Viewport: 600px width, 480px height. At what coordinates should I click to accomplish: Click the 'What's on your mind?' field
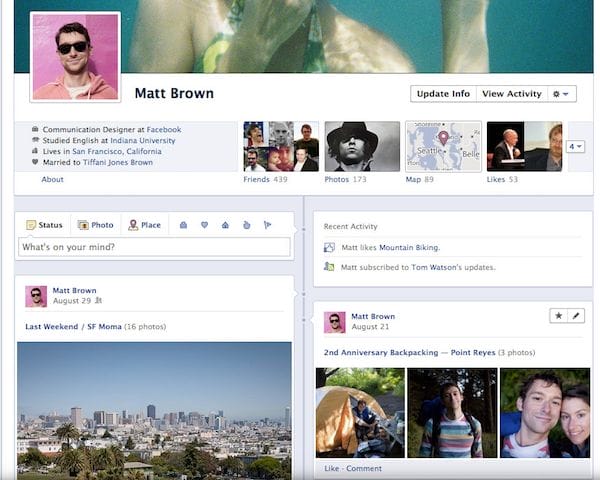point(154,247)
